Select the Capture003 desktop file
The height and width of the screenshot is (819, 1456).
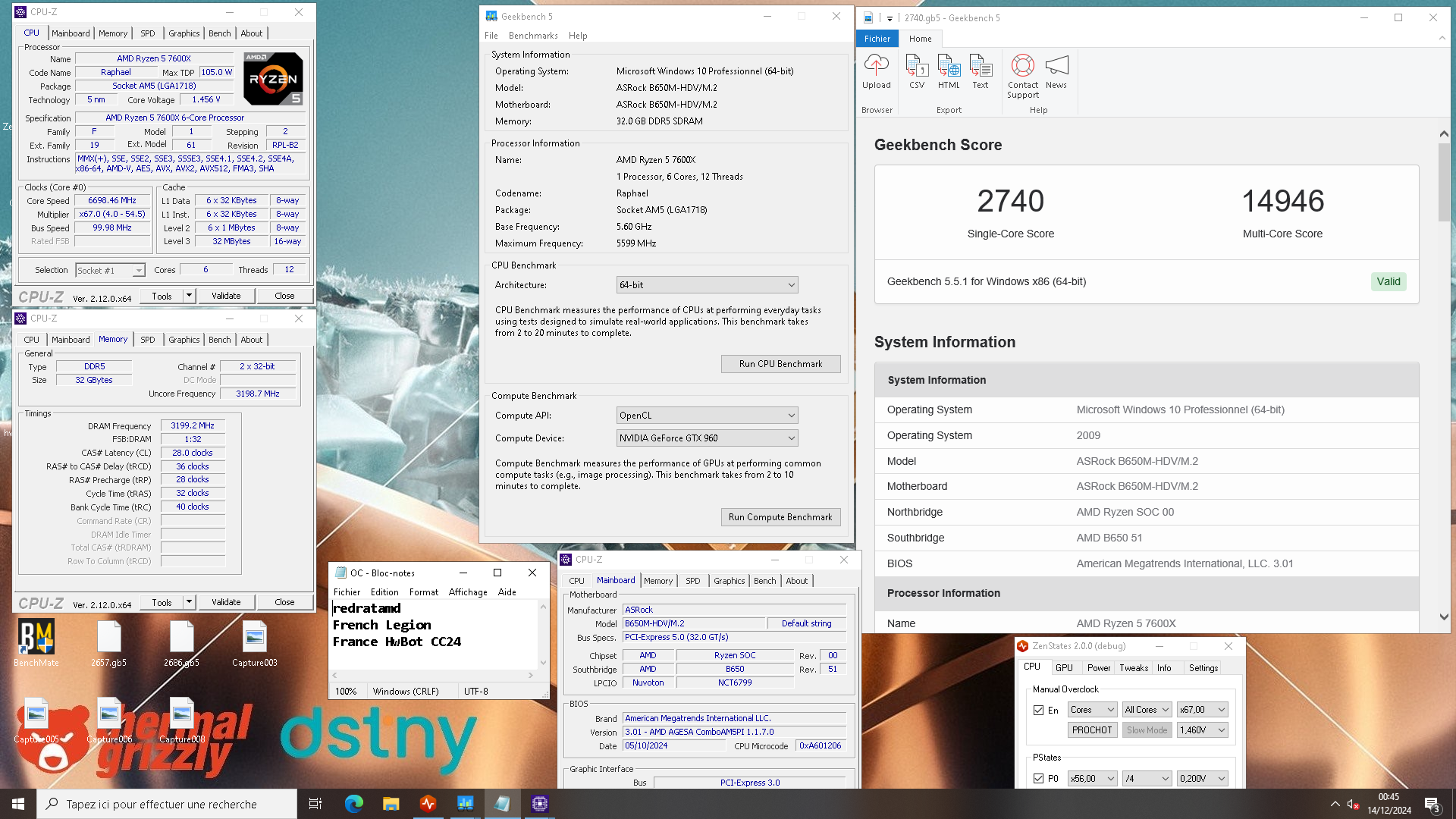(255, 643)
